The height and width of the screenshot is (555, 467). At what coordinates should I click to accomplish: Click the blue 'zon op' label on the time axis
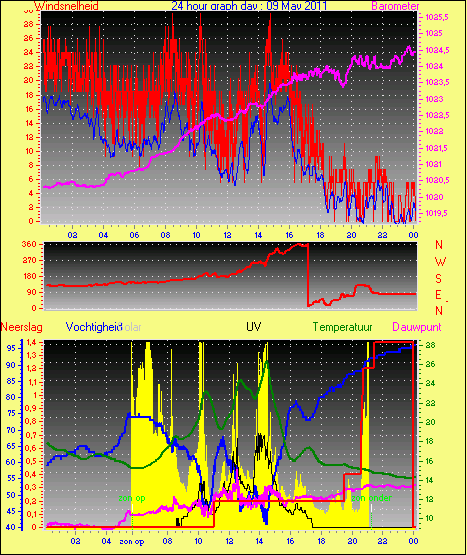132,542
